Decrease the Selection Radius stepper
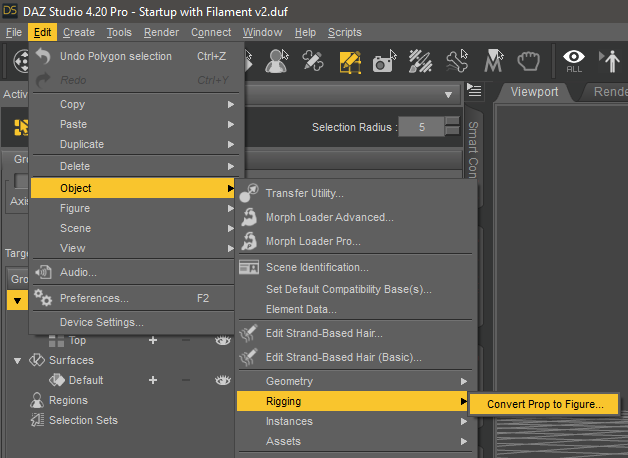This screenshot has width=628, height=458. tap(453, 131)
